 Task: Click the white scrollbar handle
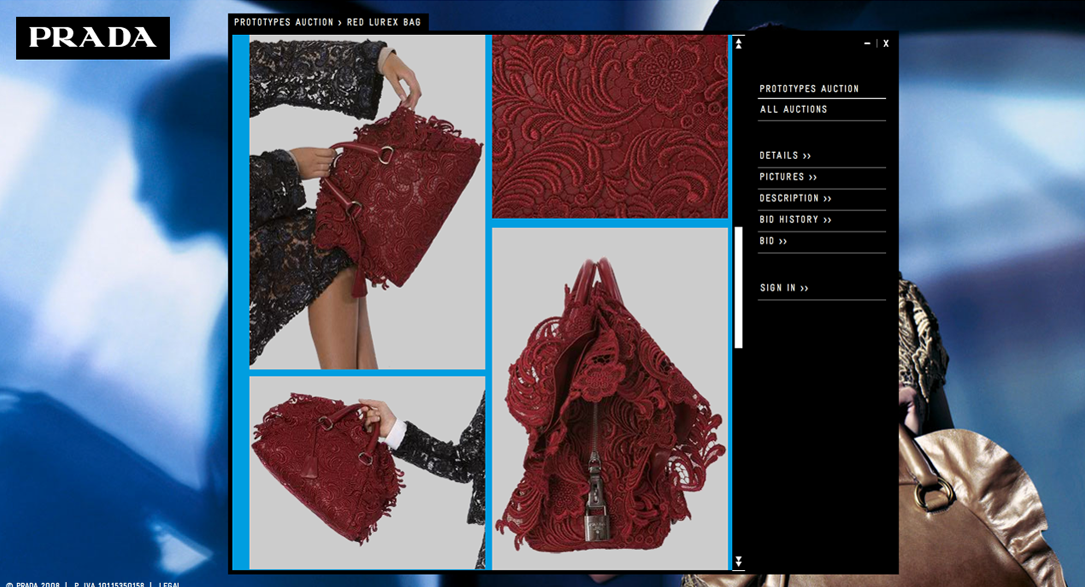click(738, 287)
